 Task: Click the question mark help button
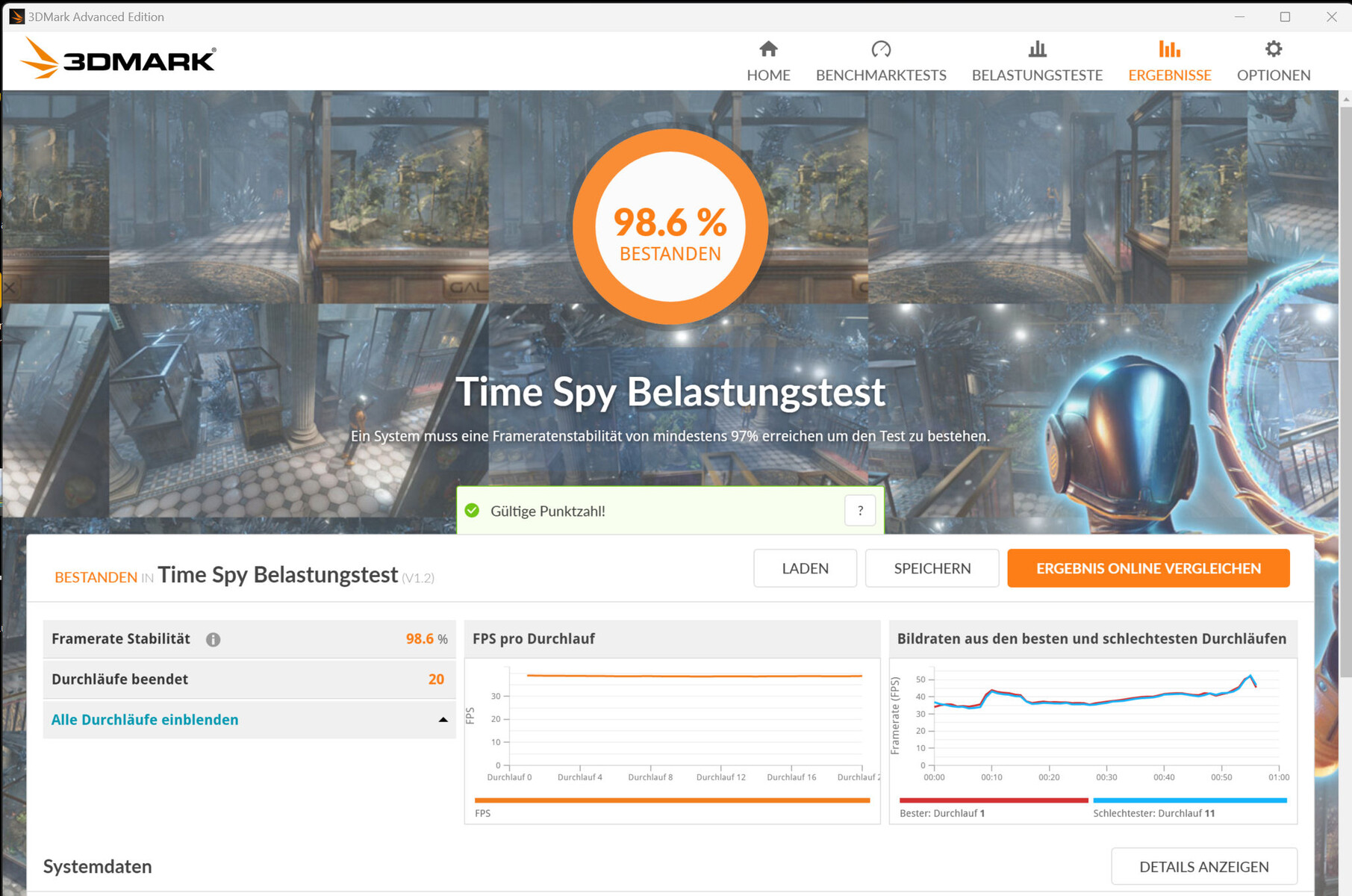tap(860, 511)
